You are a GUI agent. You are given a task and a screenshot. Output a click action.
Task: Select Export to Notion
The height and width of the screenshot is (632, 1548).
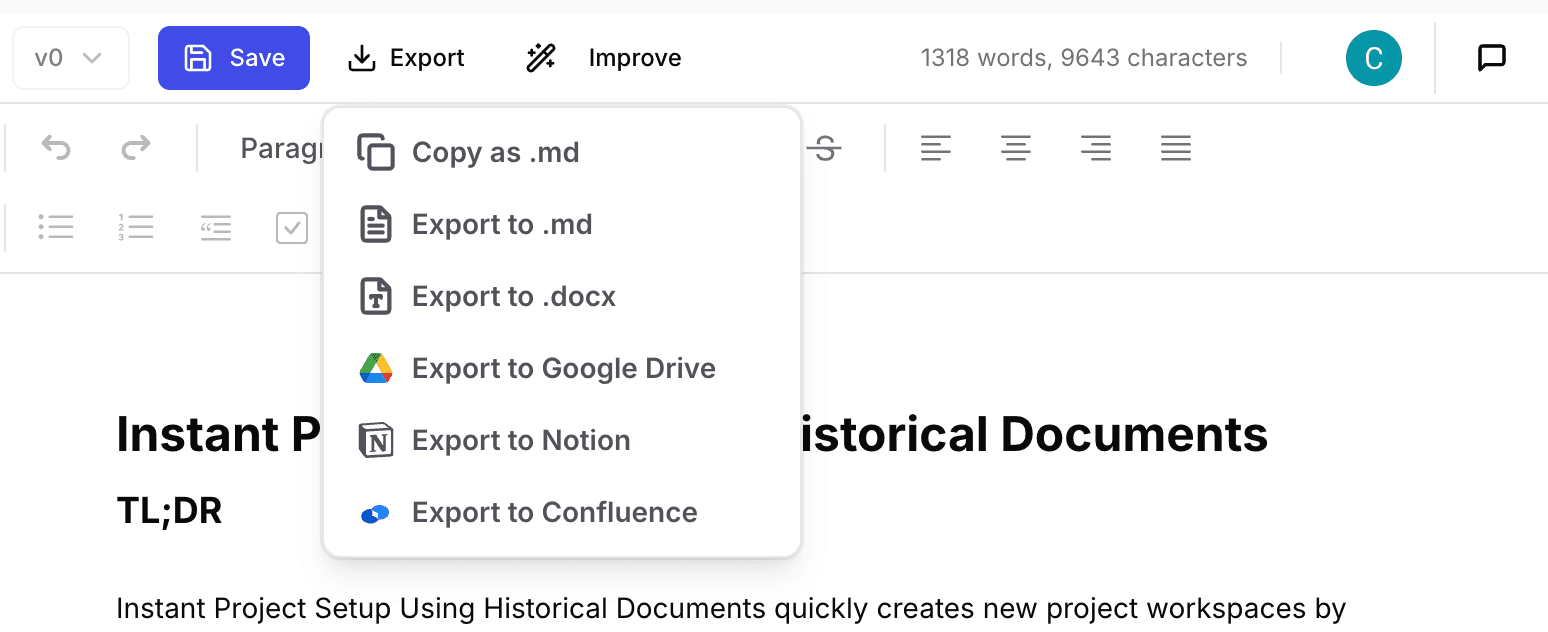(x=520, y=440)
